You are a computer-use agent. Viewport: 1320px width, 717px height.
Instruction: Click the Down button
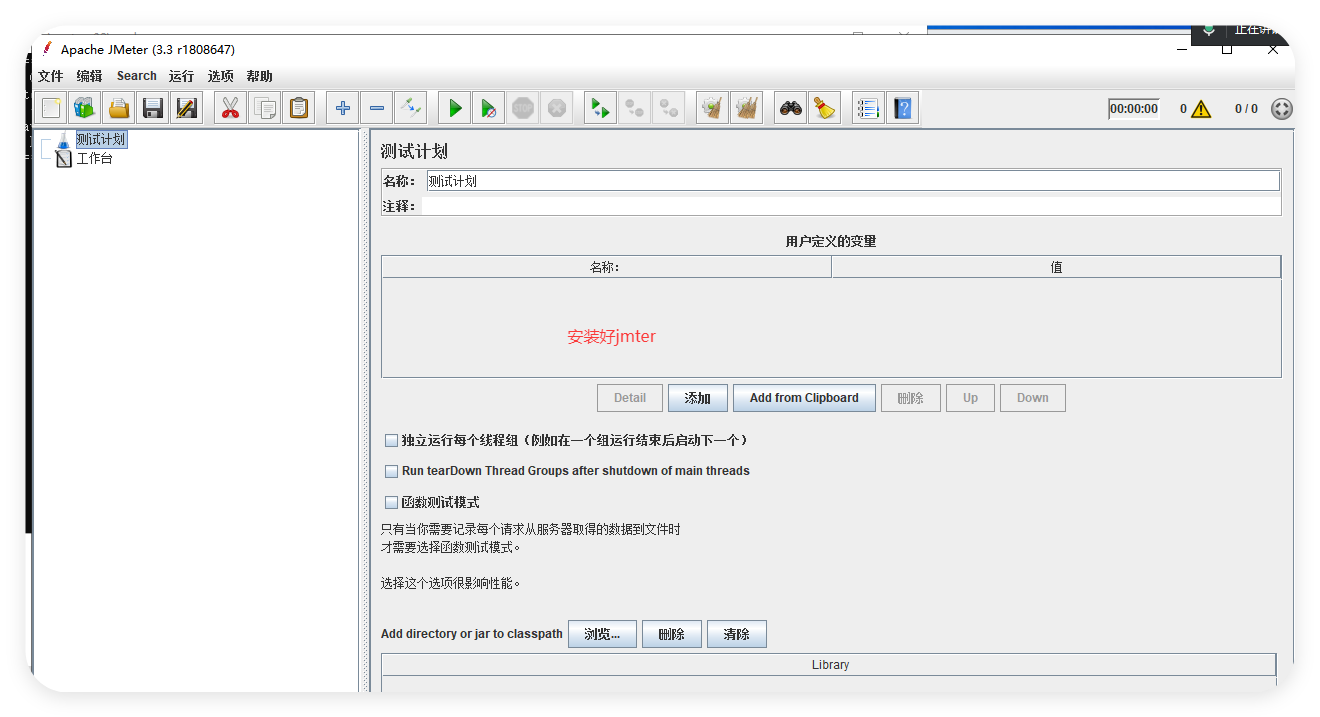coord(1033,398)
